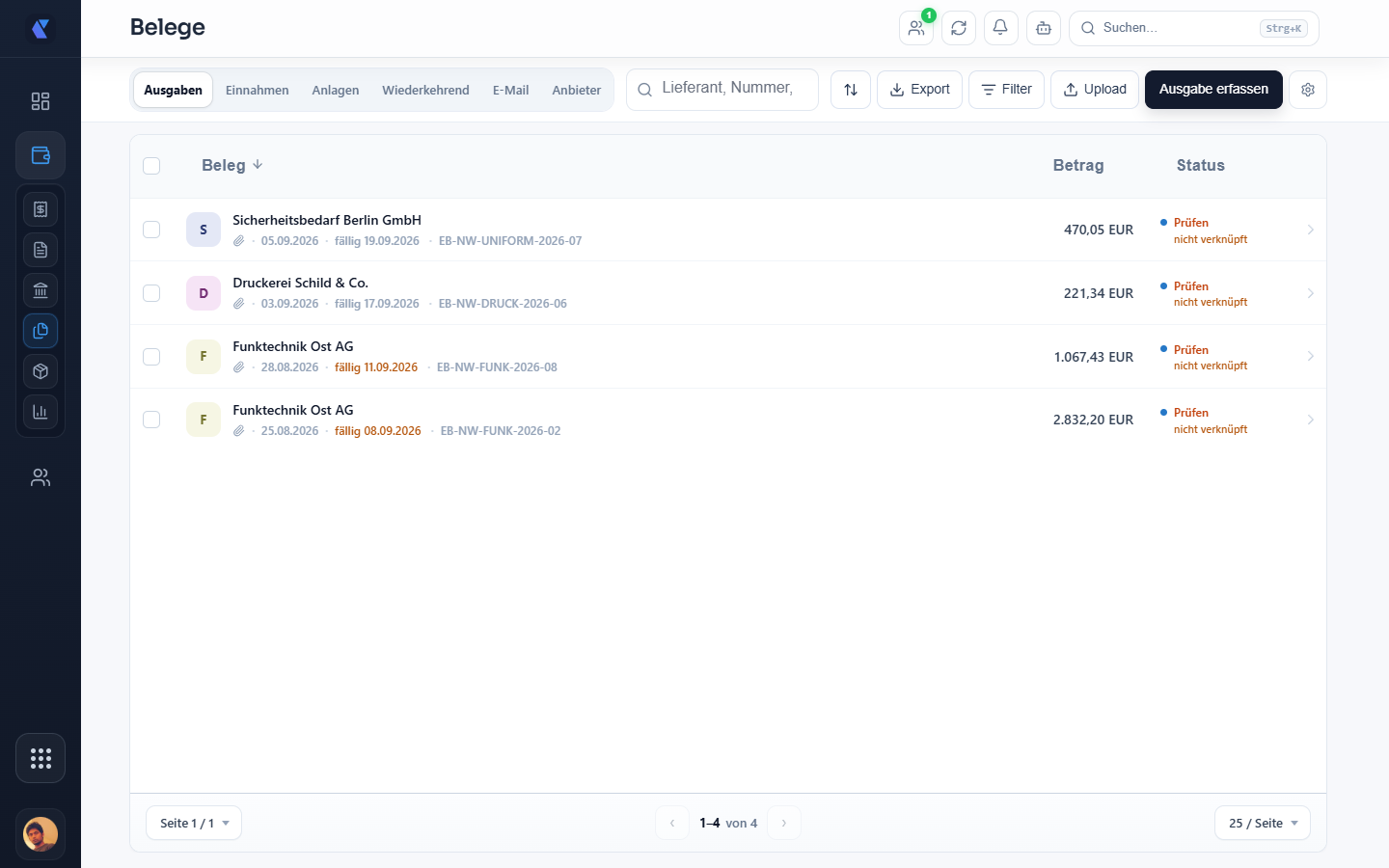Open the wallet icon in sidebar

coord(41,155)
